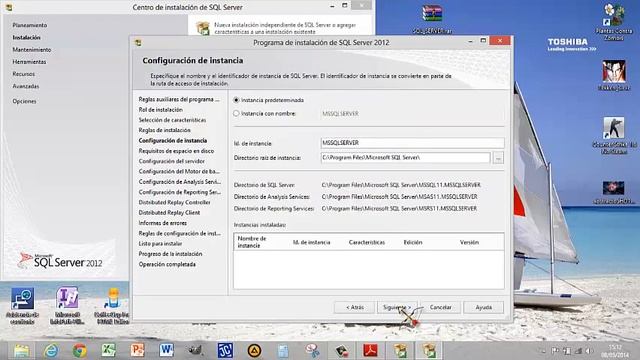Open Google Chrome from the taskbar
The image size is (640, 360).
click(x=80, y=350)
